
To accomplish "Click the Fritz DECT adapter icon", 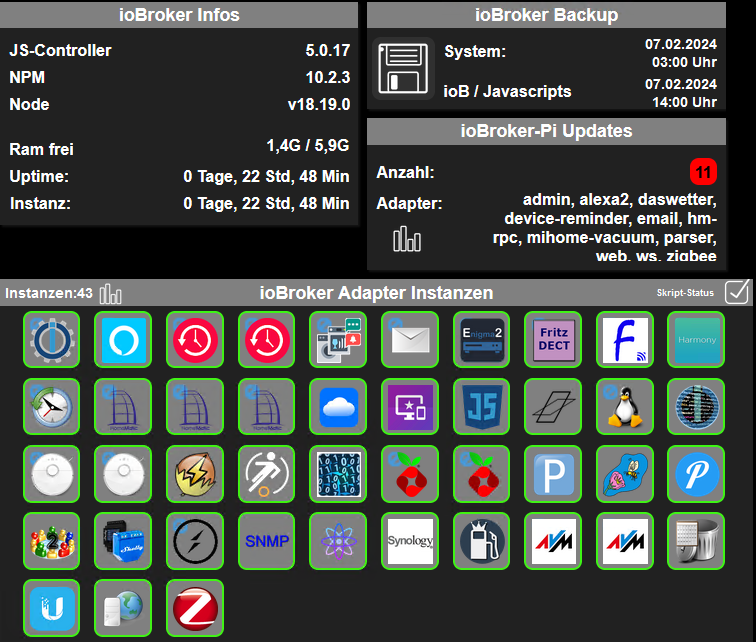I will [x=553, y=340].
